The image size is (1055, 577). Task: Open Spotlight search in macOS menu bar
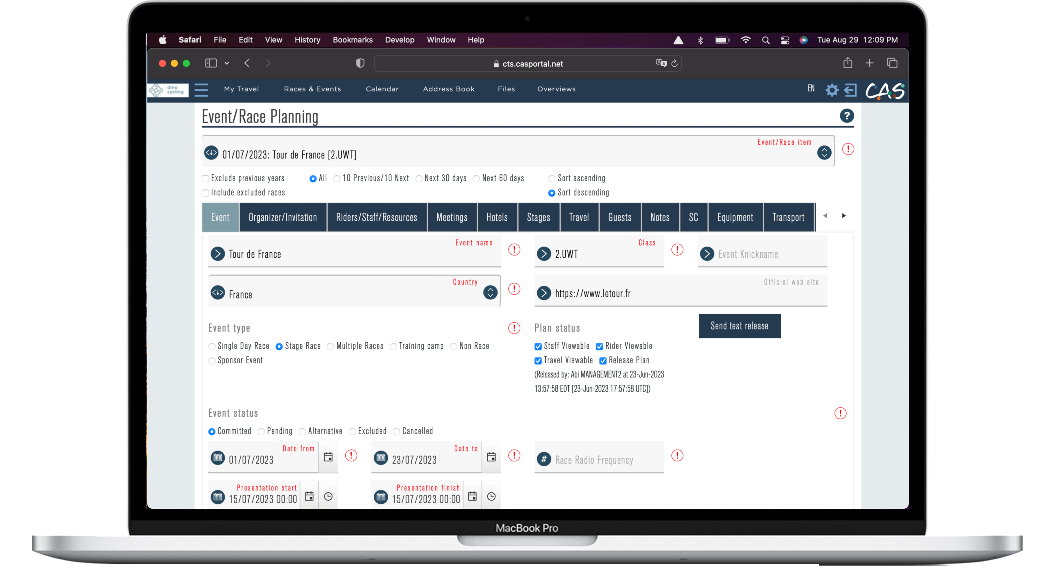point(766,40)
